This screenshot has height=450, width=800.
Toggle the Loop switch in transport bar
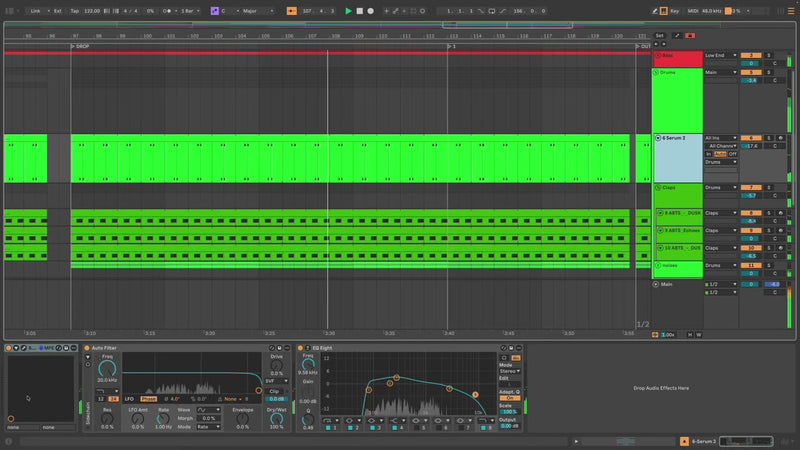click(491, 11)
